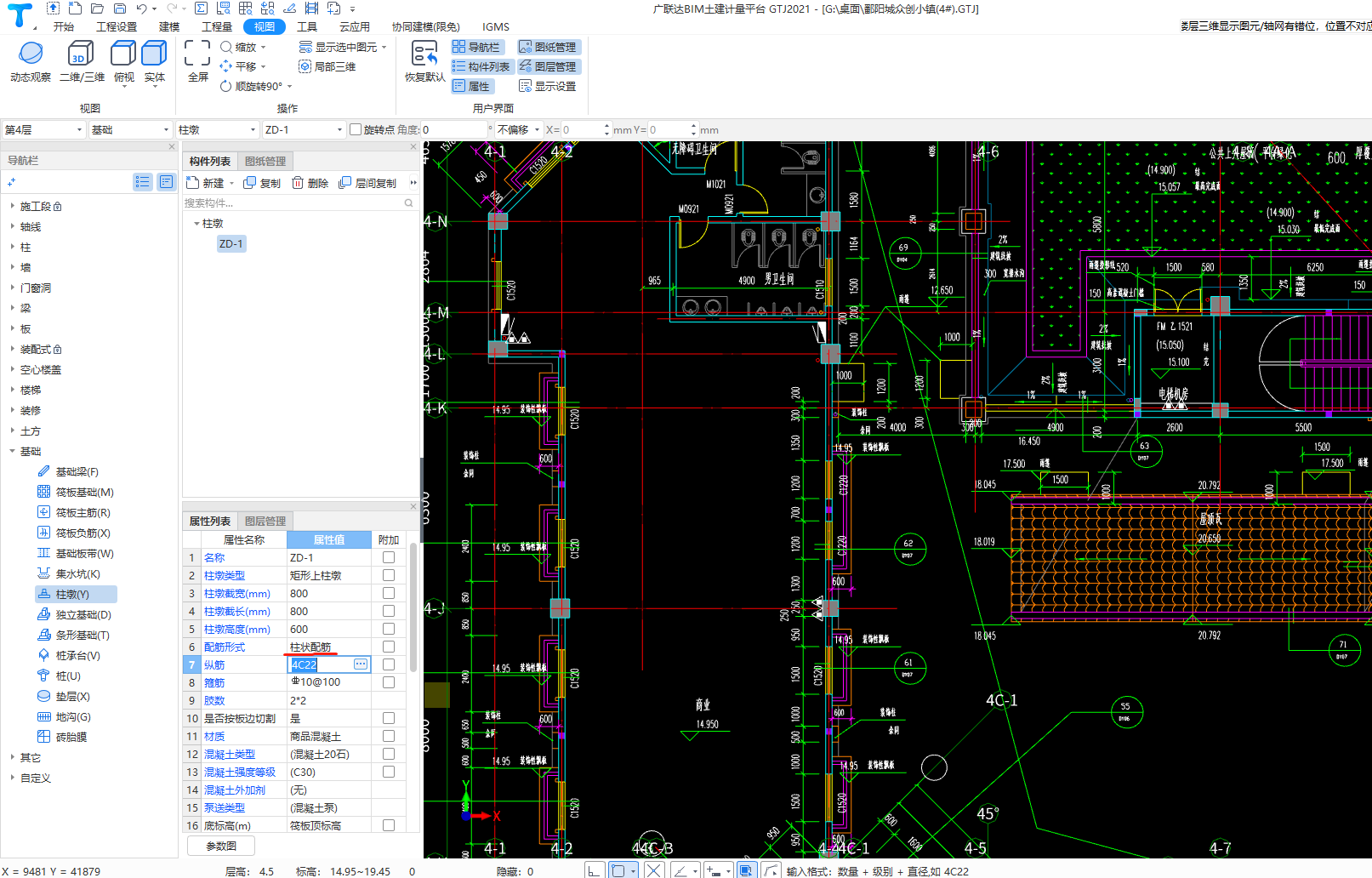Viewport: 1372px width, 878px height.
Task: Click the 删除 delete component icon
Action: point(310,183)
